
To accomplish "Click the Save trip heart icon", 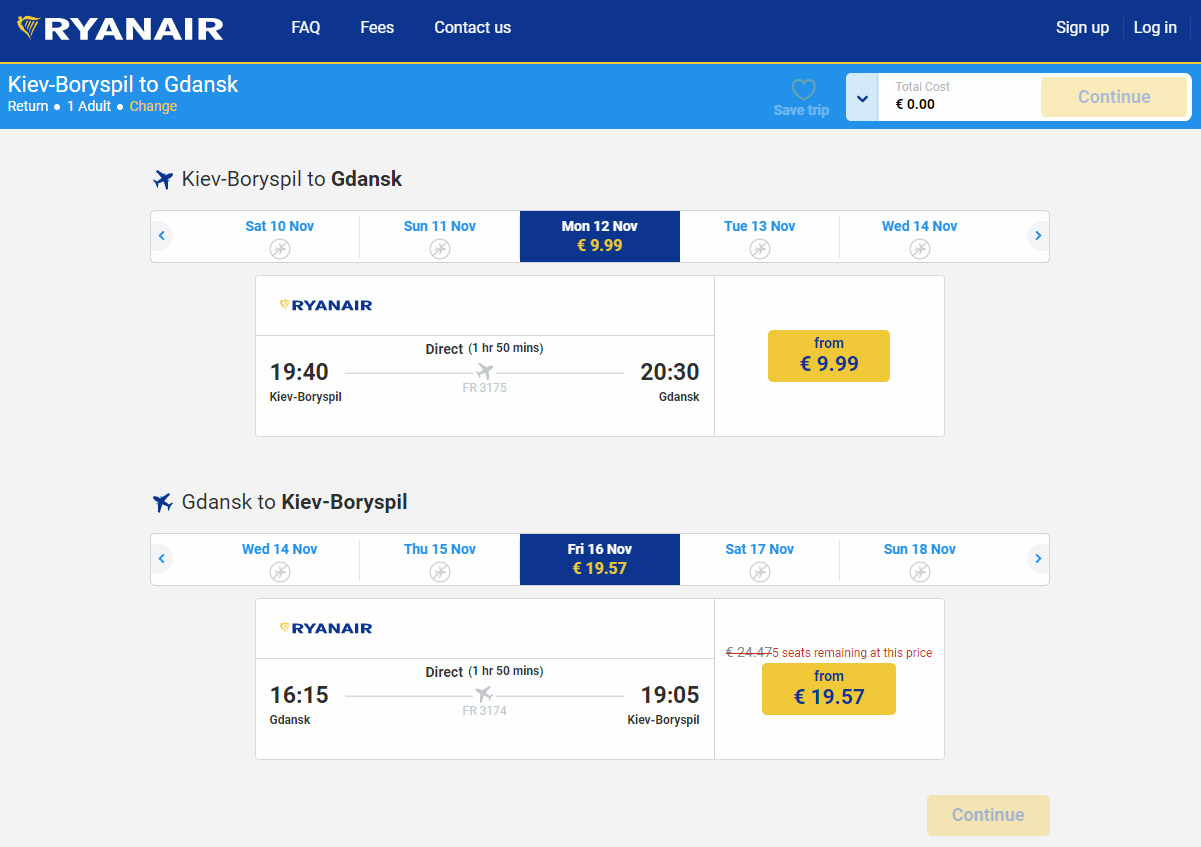I will point(803,90).
